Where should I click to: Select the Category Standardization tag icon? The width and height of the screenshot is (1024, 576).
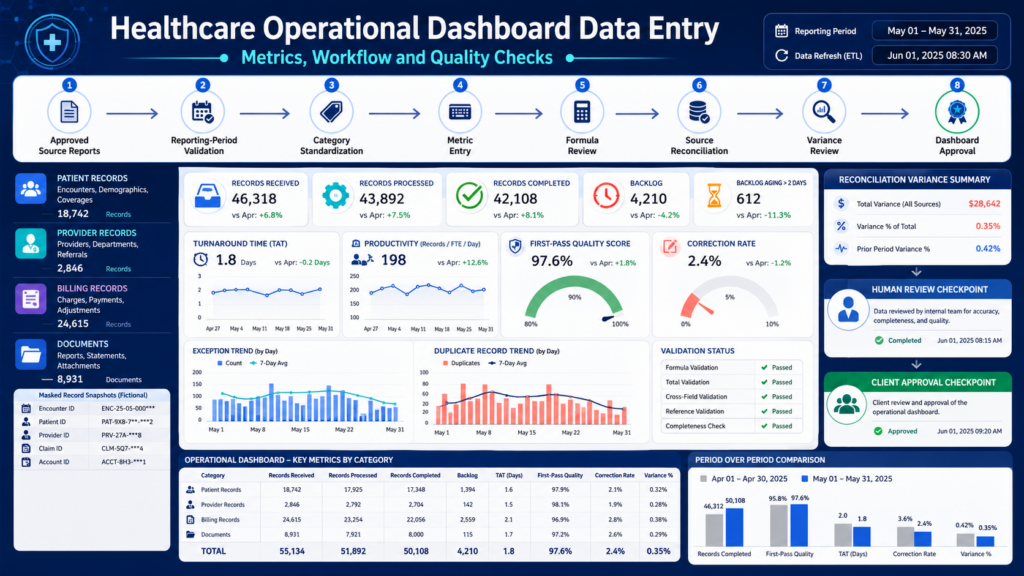pyautogui.click(x=331, y=112)
